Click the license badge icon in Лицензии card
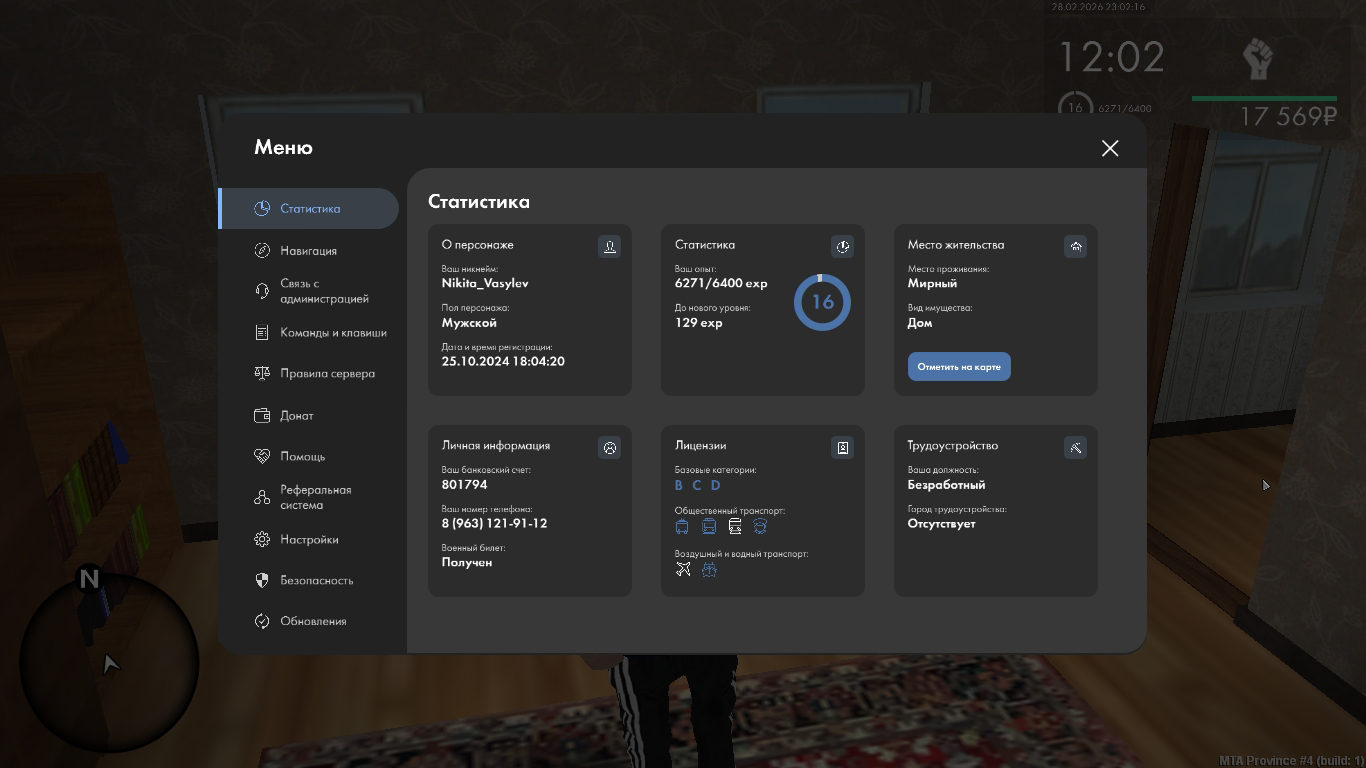Screen dimensions: 1366x768 (842, 447)
